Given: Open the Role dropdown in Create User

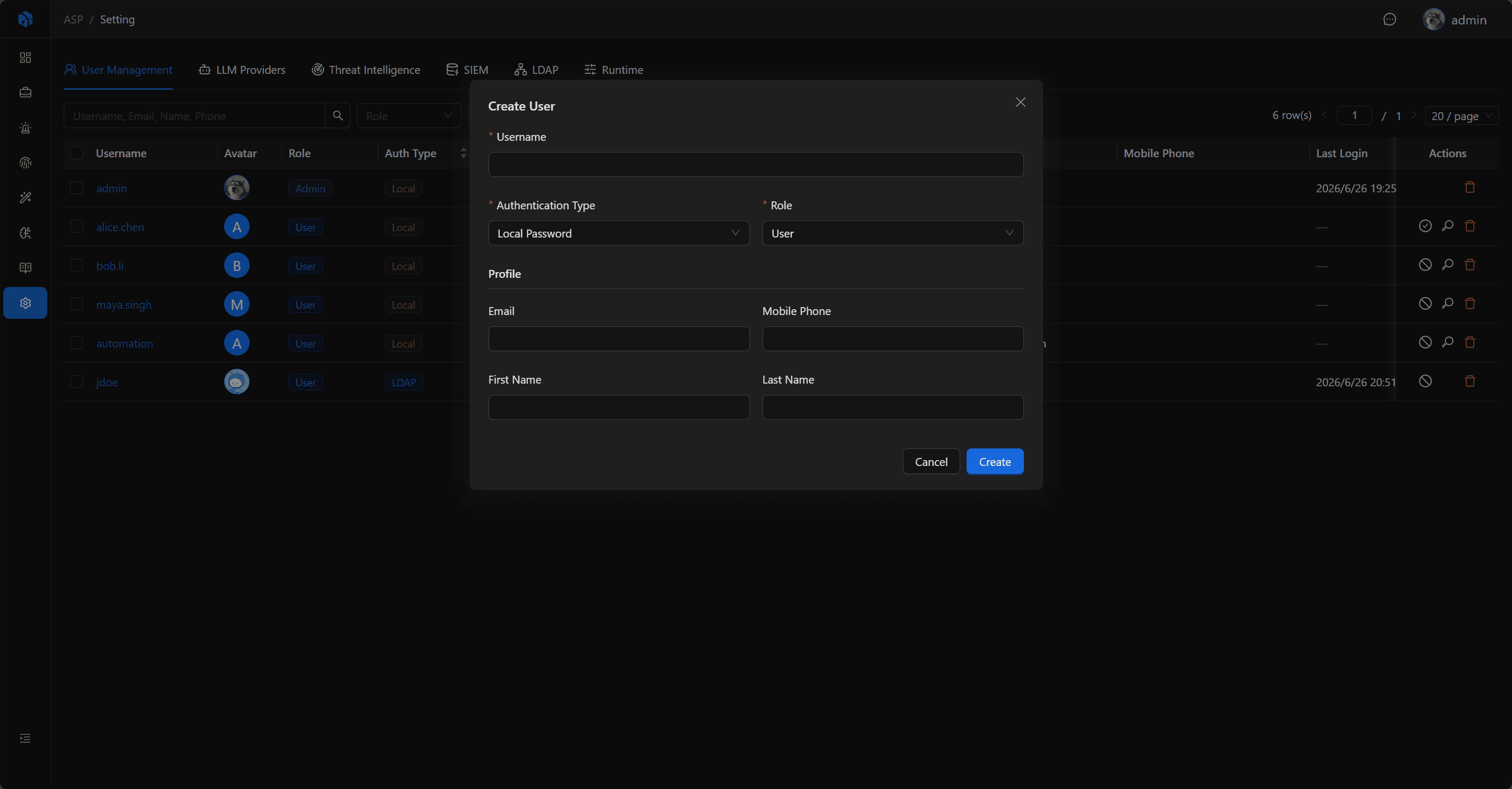Looking at the screenshot, I should click(x=893, y=233).
